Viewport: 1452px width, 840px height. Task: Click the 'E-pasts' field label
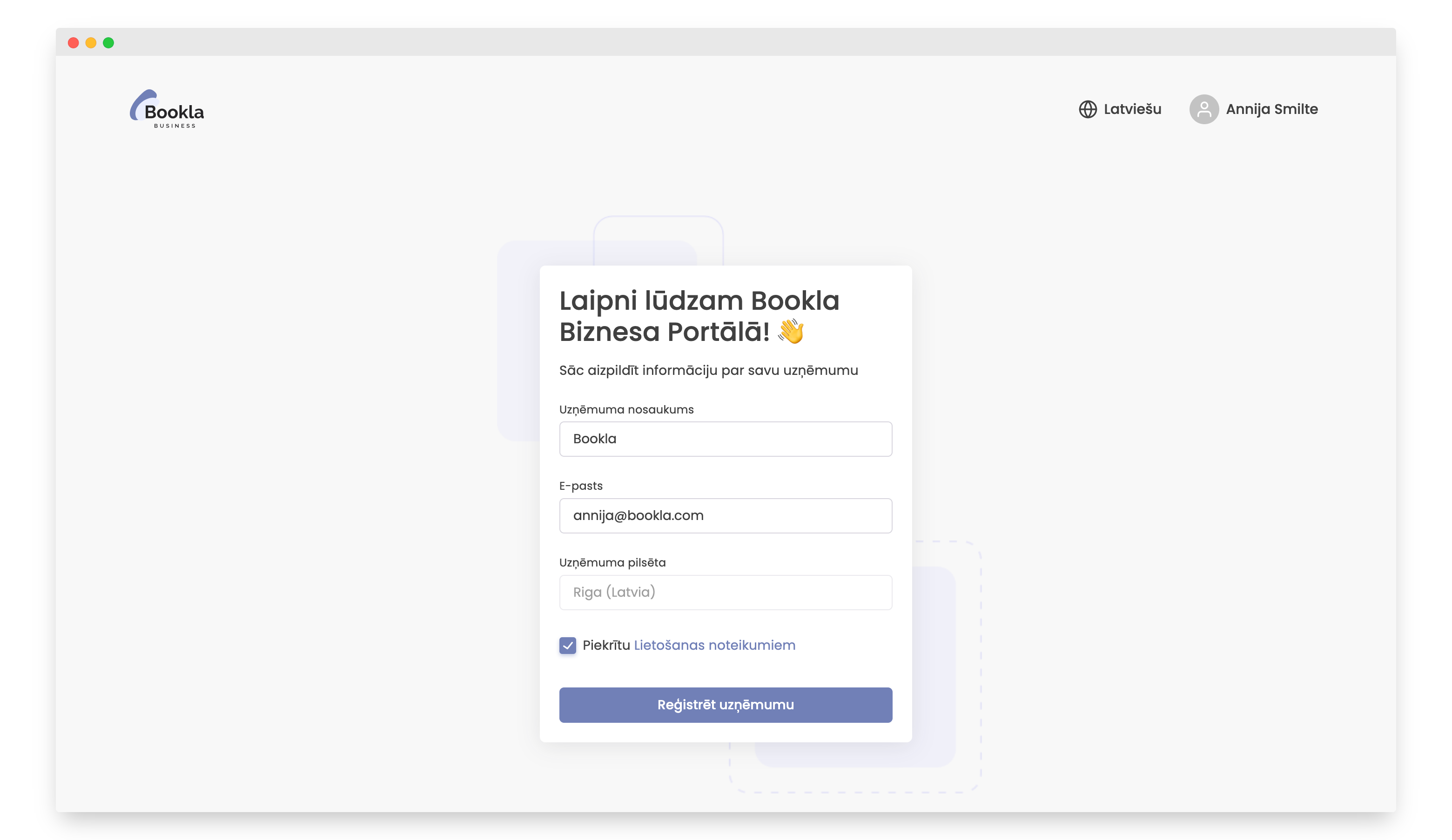[581, 486]
